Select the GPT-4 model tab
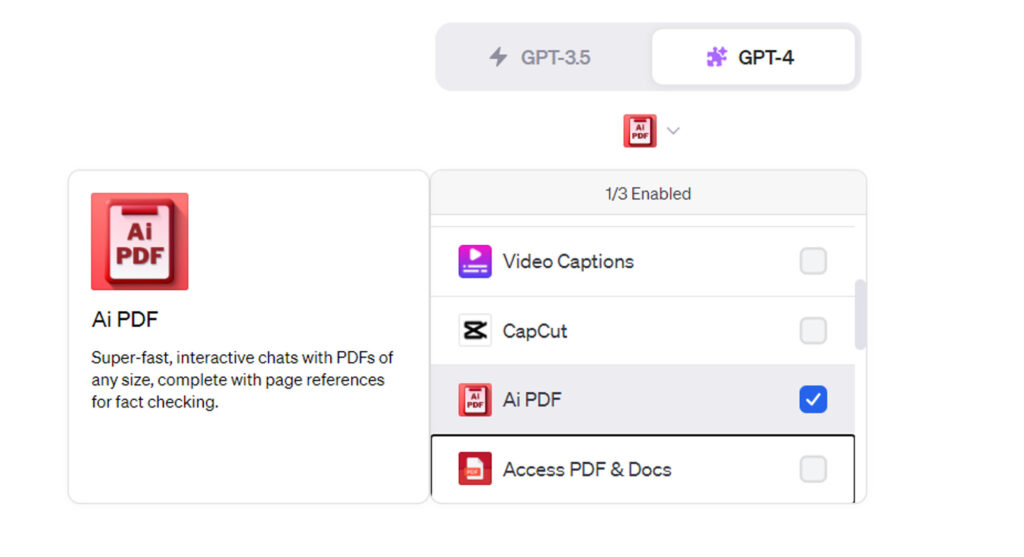This screenshot has width=1024, height=557. tap(753, 57)
